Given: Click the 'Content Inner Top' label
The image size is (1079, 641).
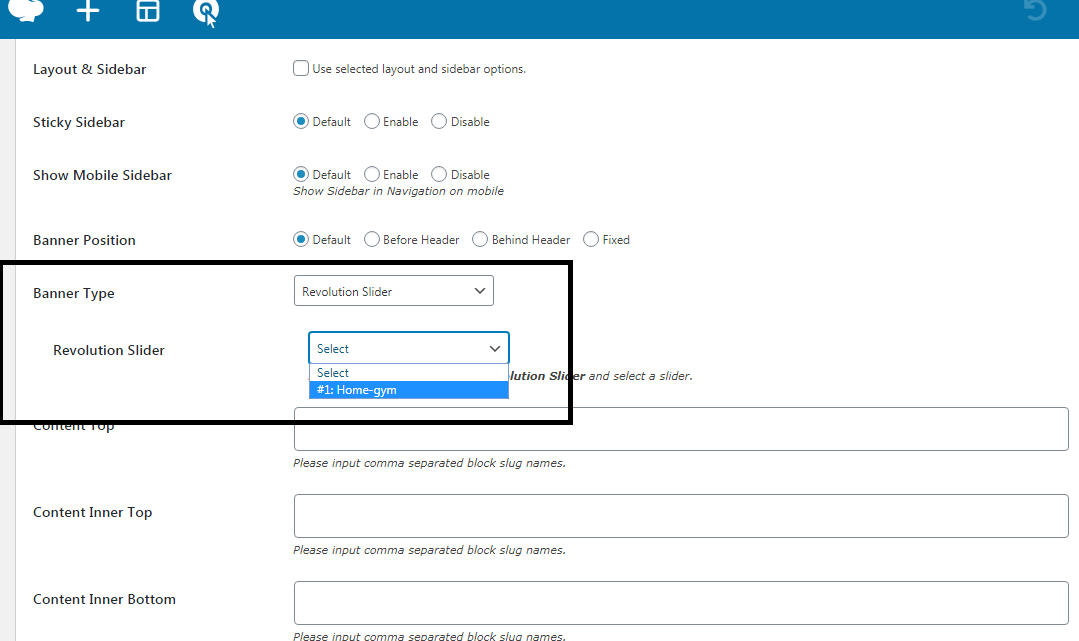Looking at the screenshot, I should click(x=92, y=512).
